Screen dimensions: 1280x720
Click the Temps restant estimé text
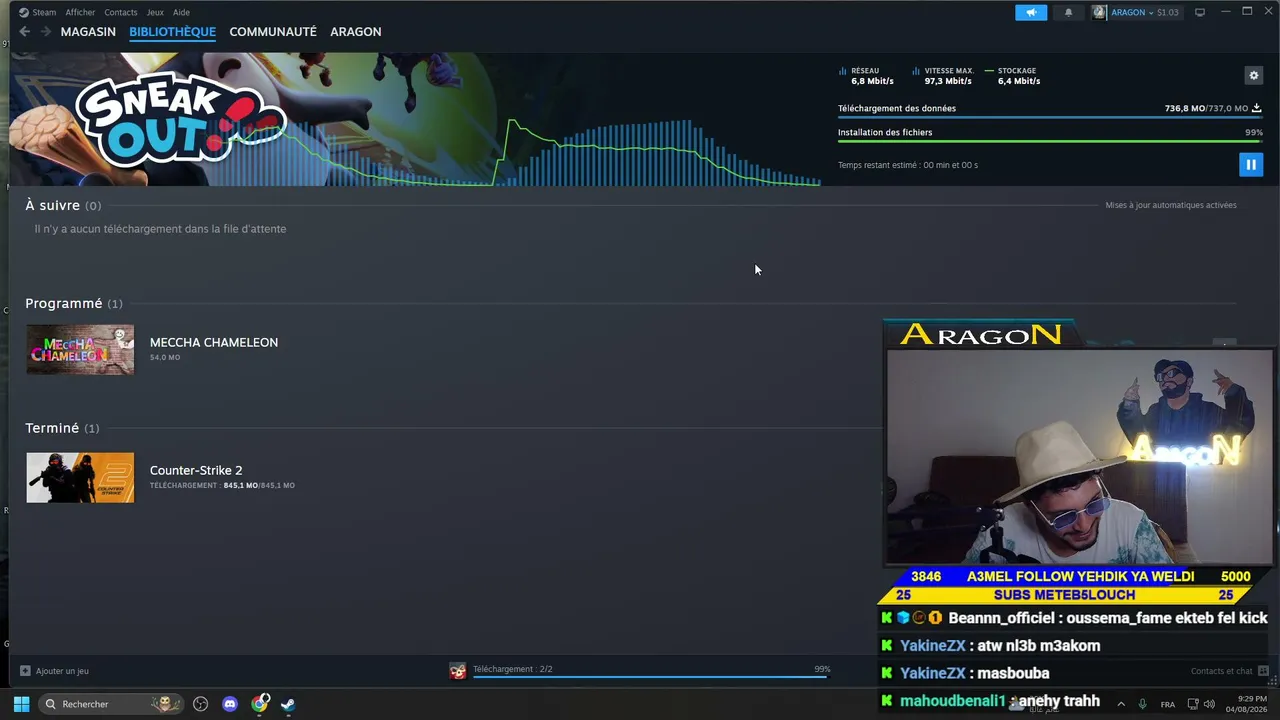pyautogui.click(x=908, y=165)
